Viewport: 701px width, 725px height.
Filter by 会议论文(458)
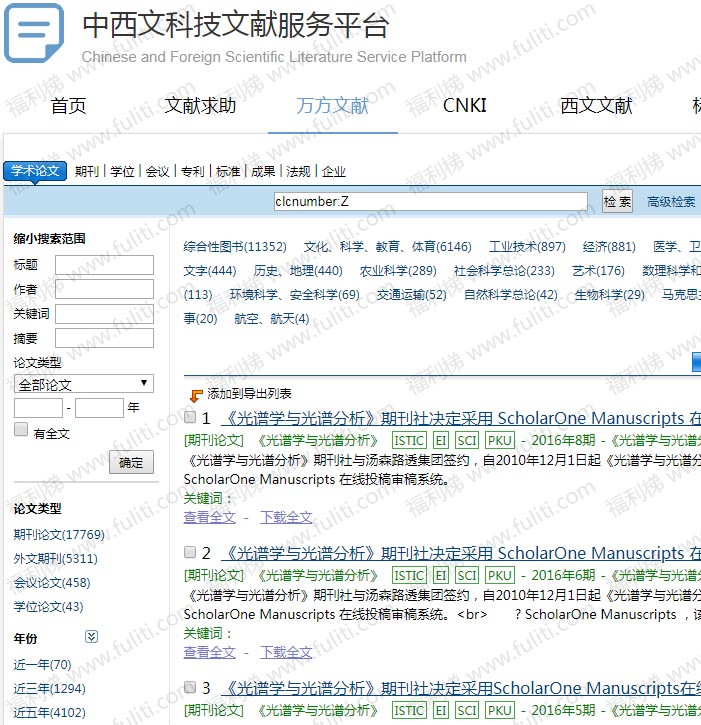[52, 583]
